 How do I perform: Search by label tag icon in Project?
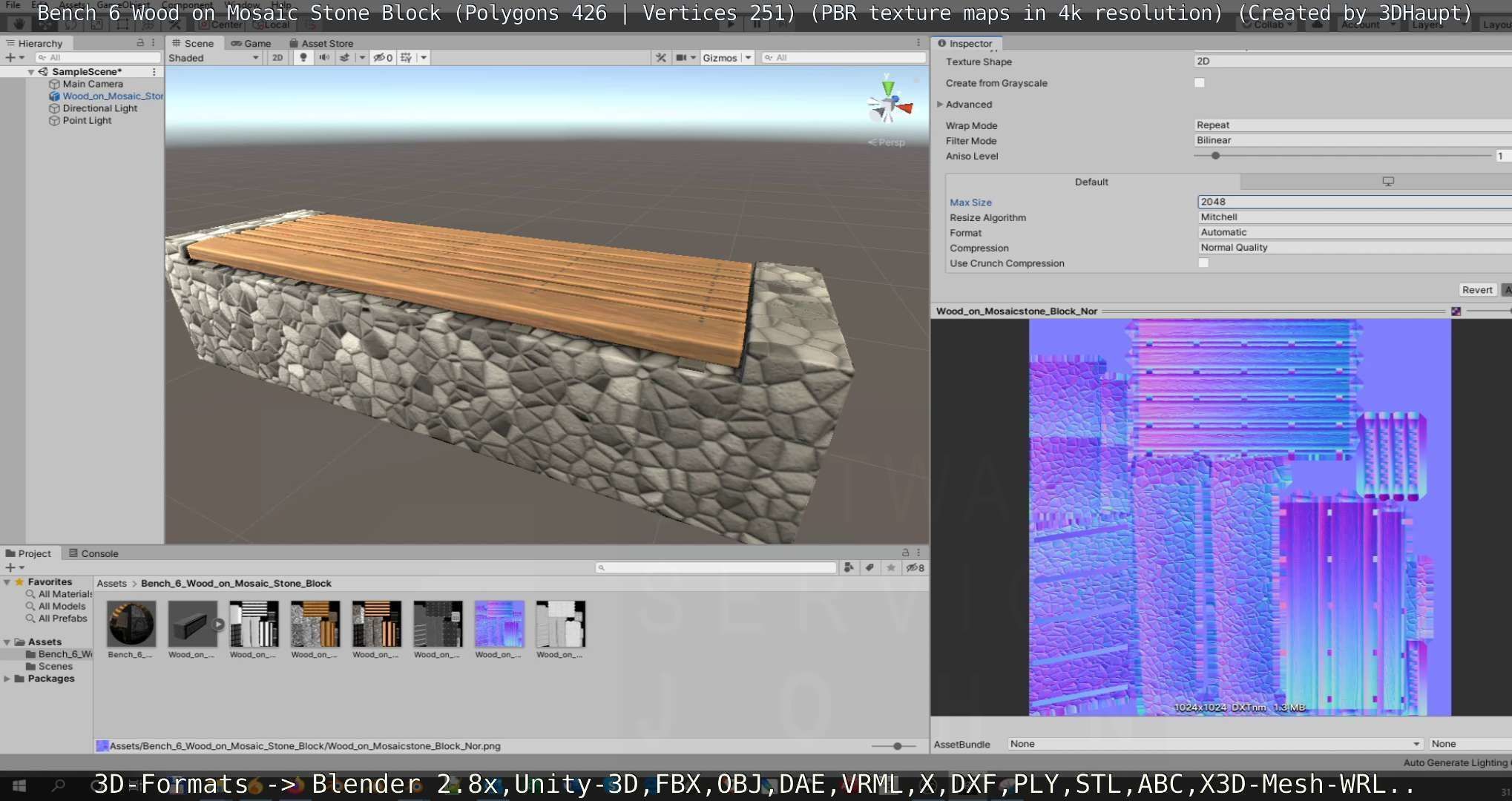(870, 567)
